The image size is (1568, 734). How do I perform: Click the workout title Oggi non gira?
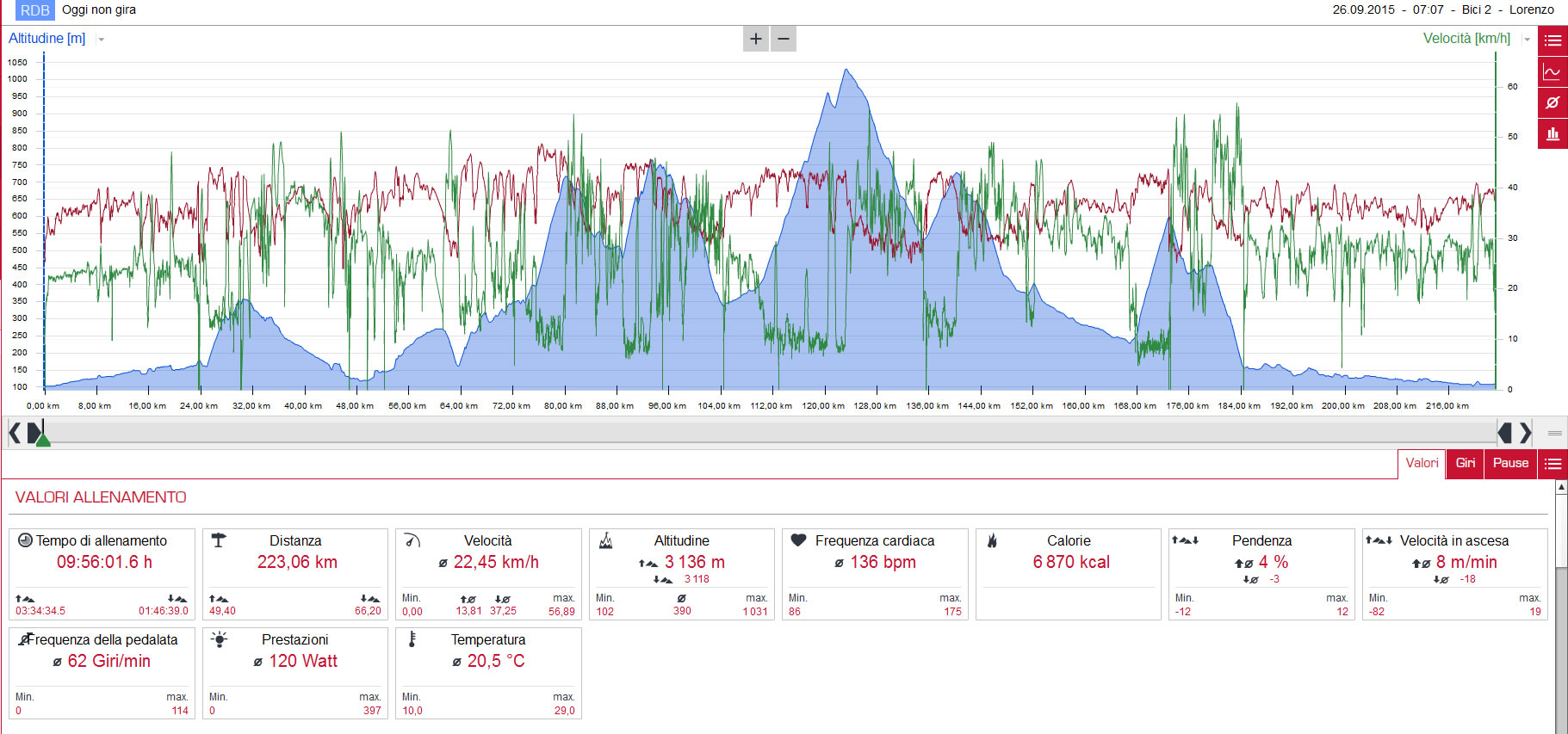(99, 10)
